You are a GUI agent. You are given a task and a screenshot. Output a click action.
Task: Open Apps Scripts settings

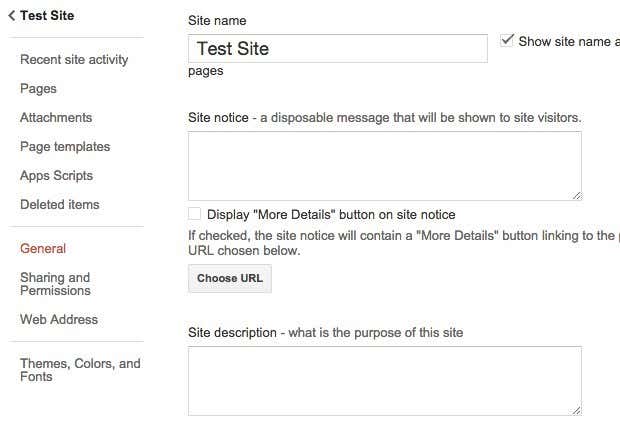point(57,176)
